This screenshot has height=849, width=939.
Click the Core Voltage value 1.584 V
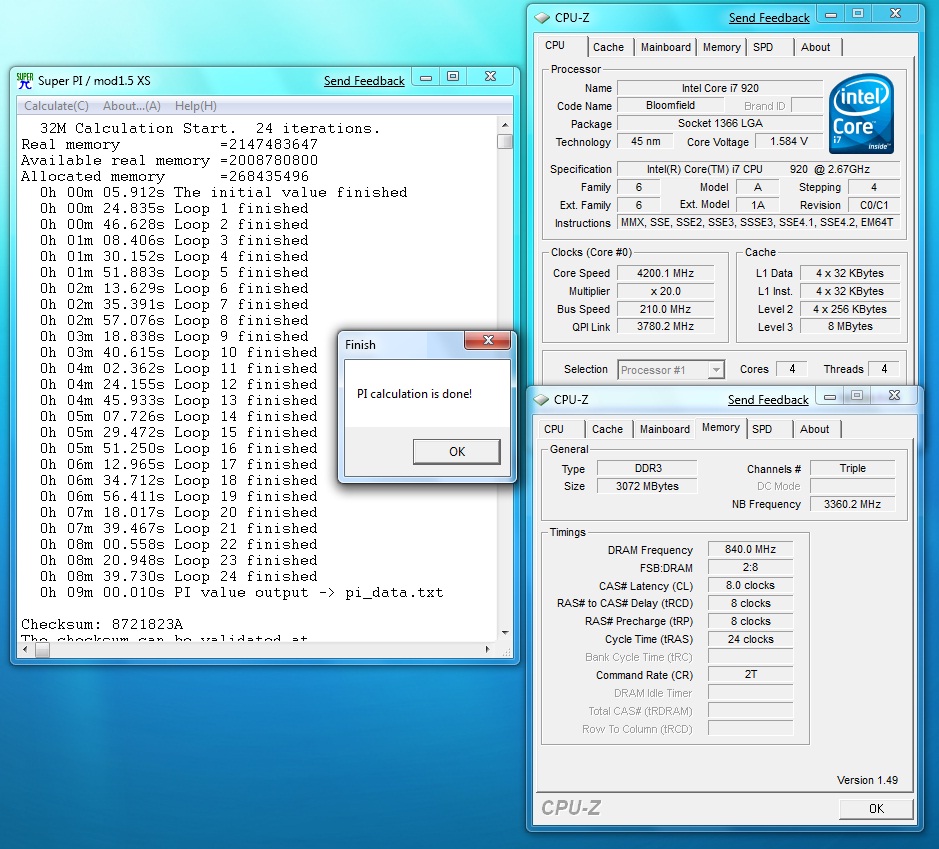coord(789,141)
